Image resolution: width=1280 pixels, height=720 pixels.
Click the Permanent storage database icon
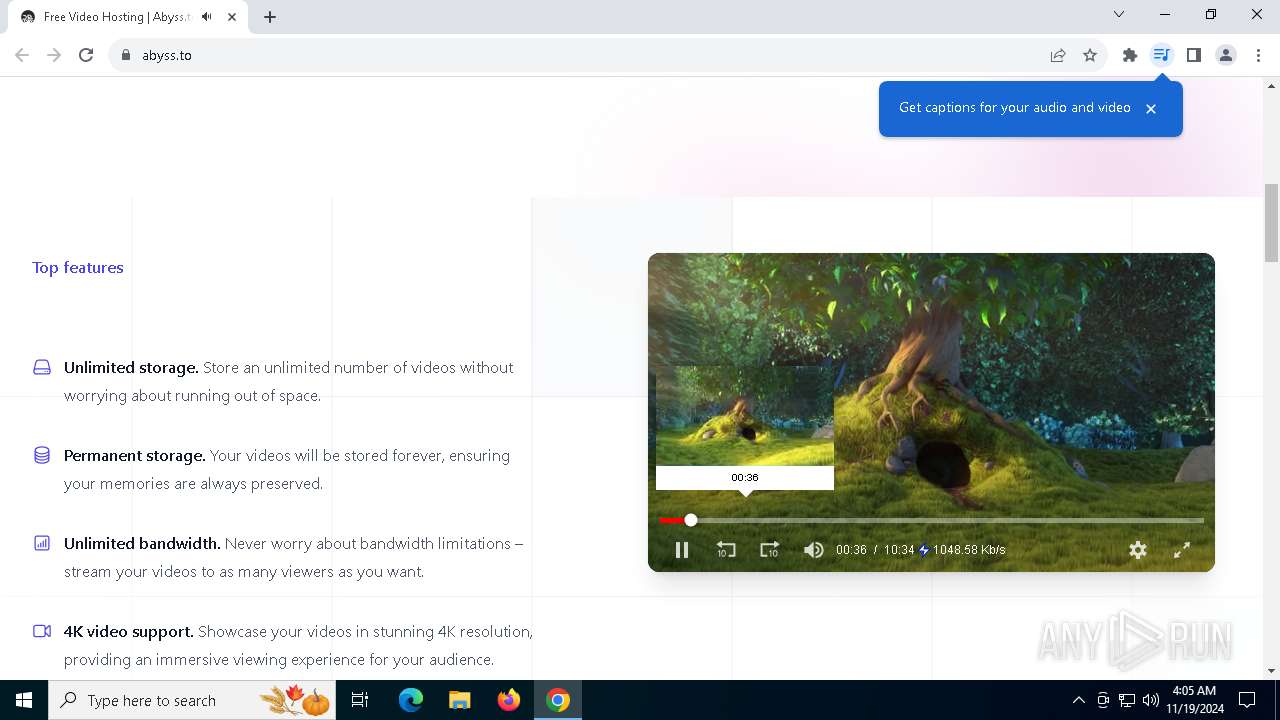[42, 455]
